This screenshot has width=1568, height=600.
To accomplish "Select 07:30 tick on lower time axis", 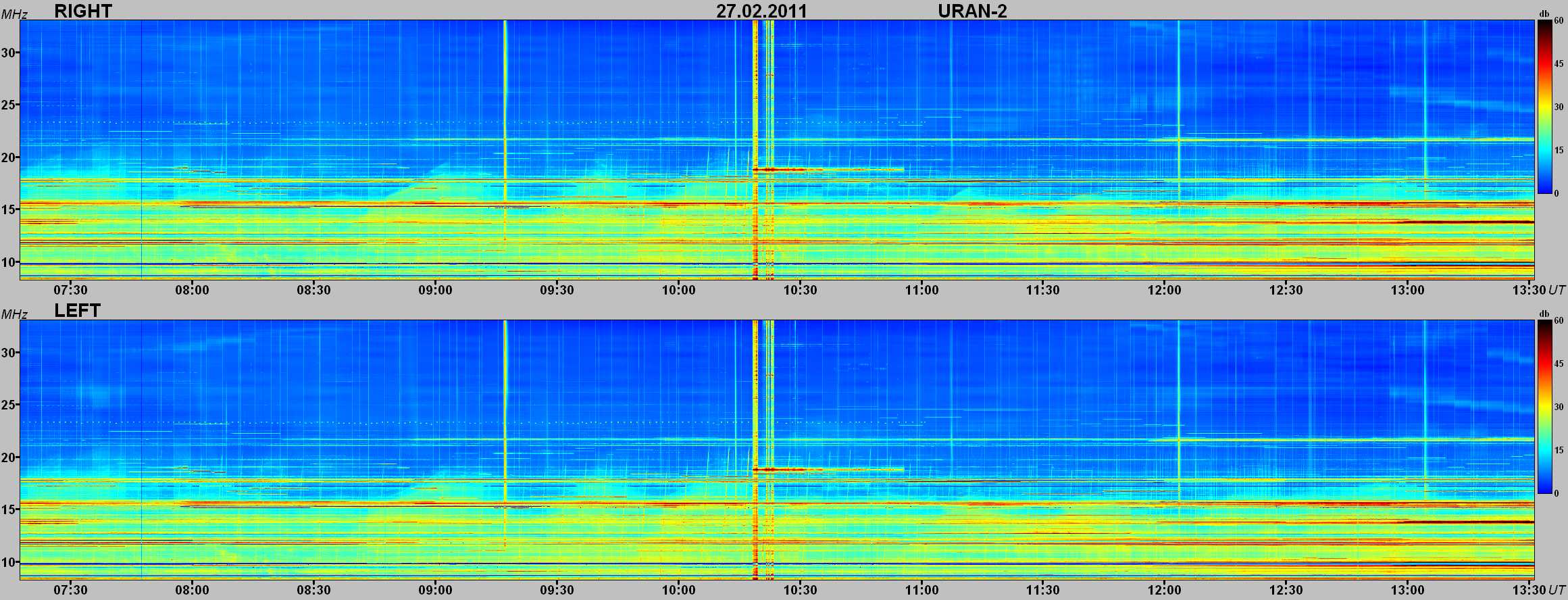I will click(x=70, y=590).
